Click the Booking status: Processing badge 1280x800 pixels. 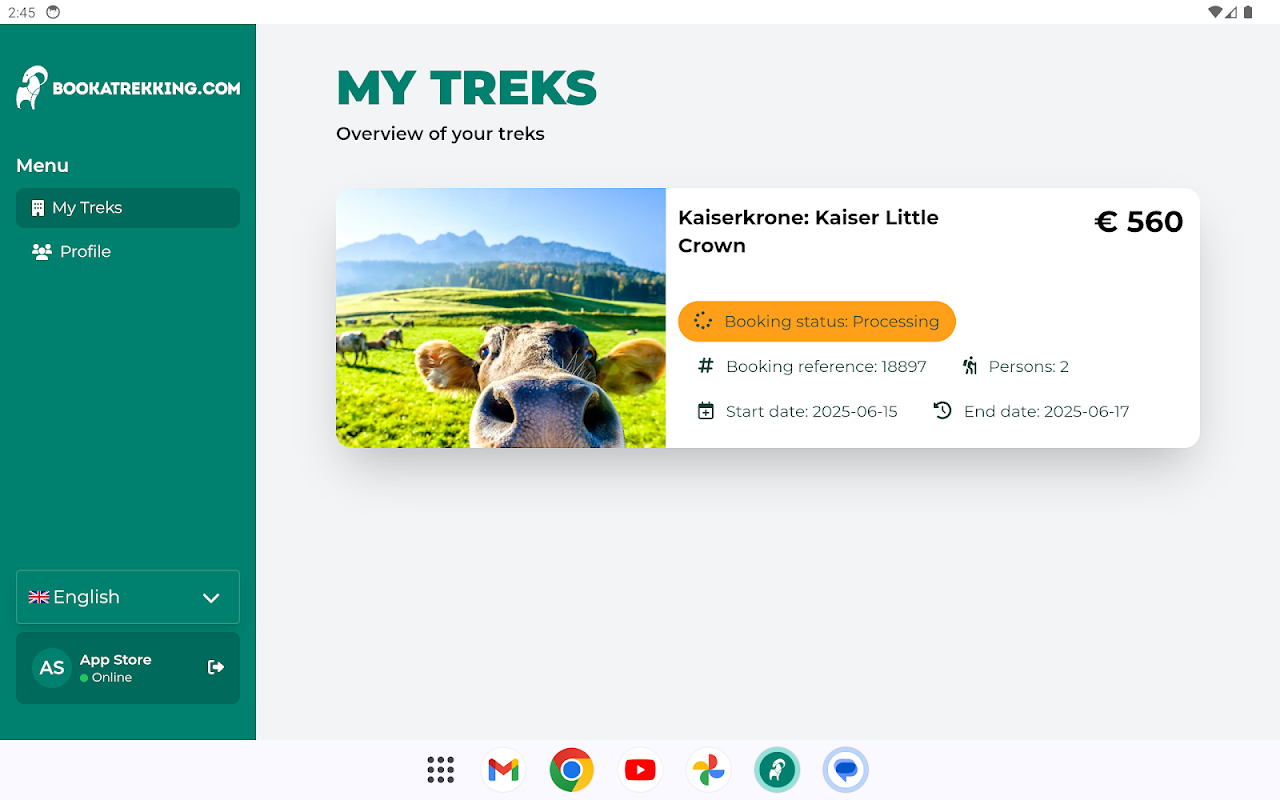click(817, 321)
